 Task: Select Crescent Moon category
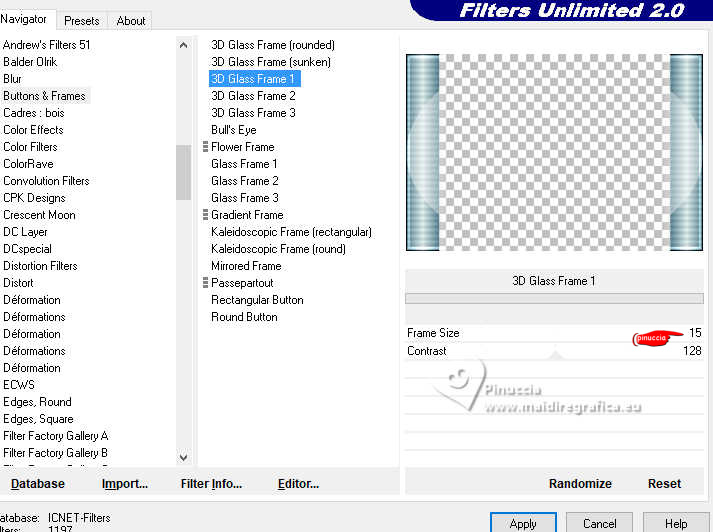click(x=40, y=215)
